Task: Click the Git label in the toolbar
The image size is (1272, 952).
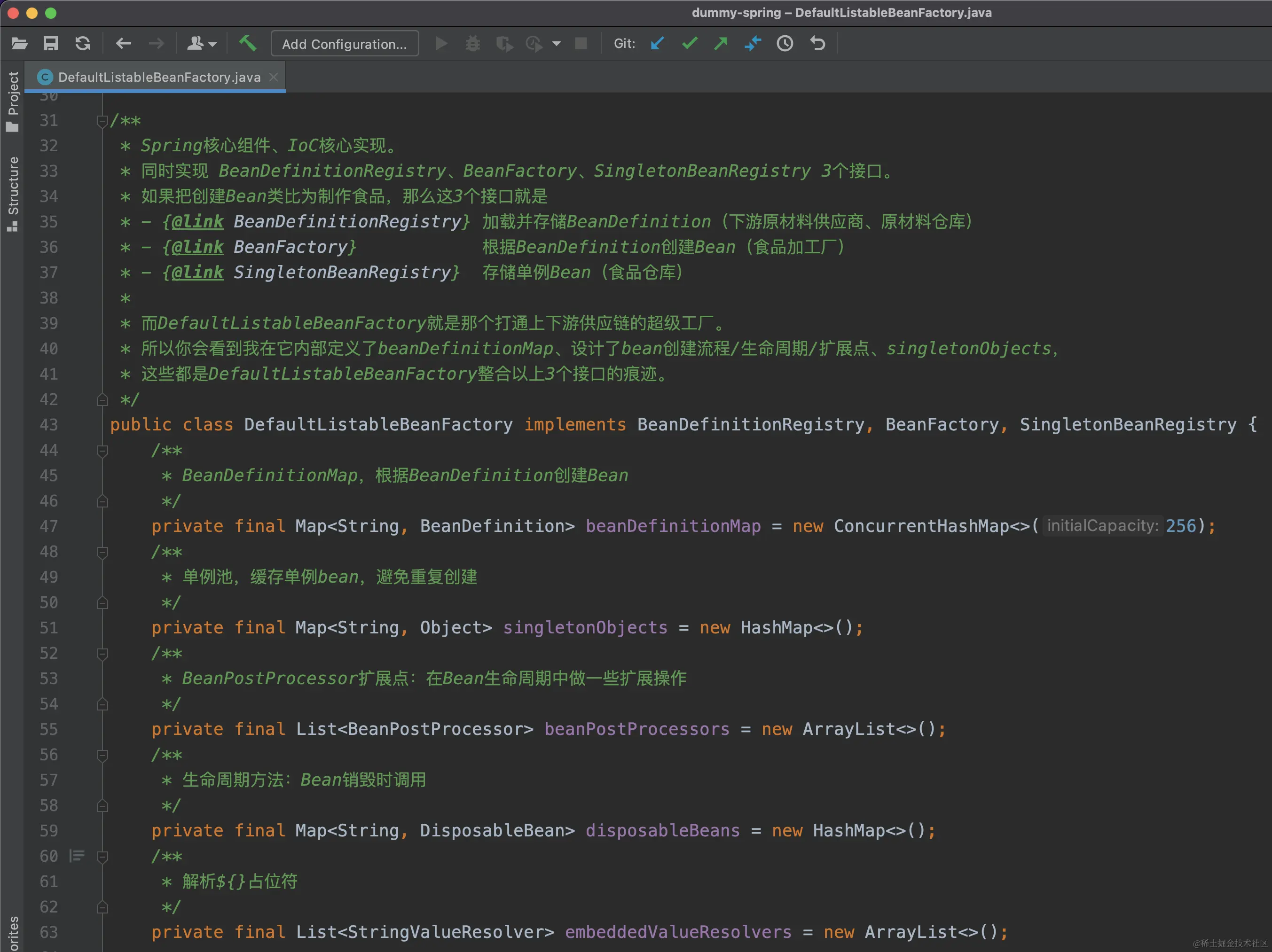Action: tap(625, 44)
